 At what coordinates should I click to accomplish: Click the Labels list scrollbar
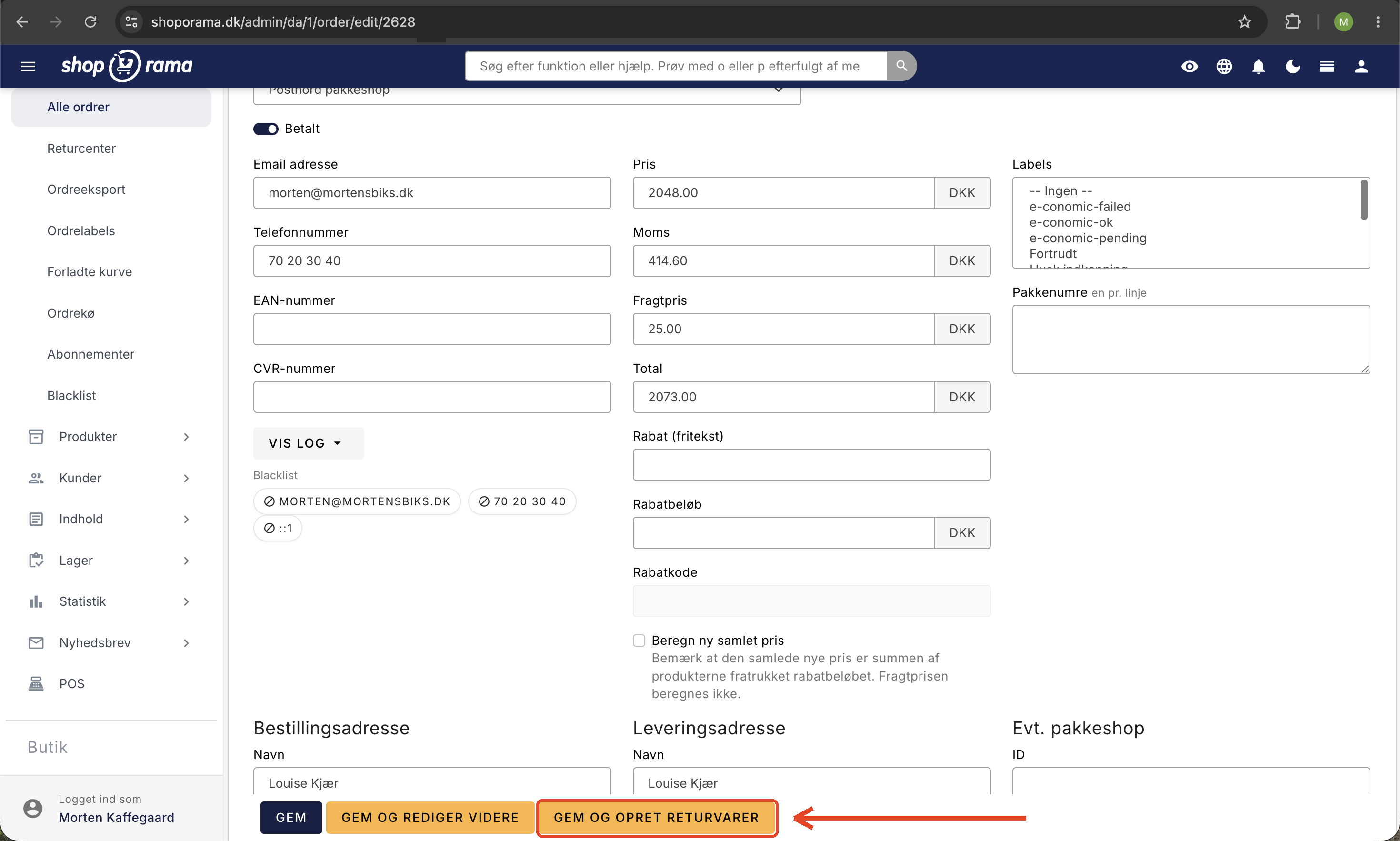pyautogui.click(x=1364, y=200)
